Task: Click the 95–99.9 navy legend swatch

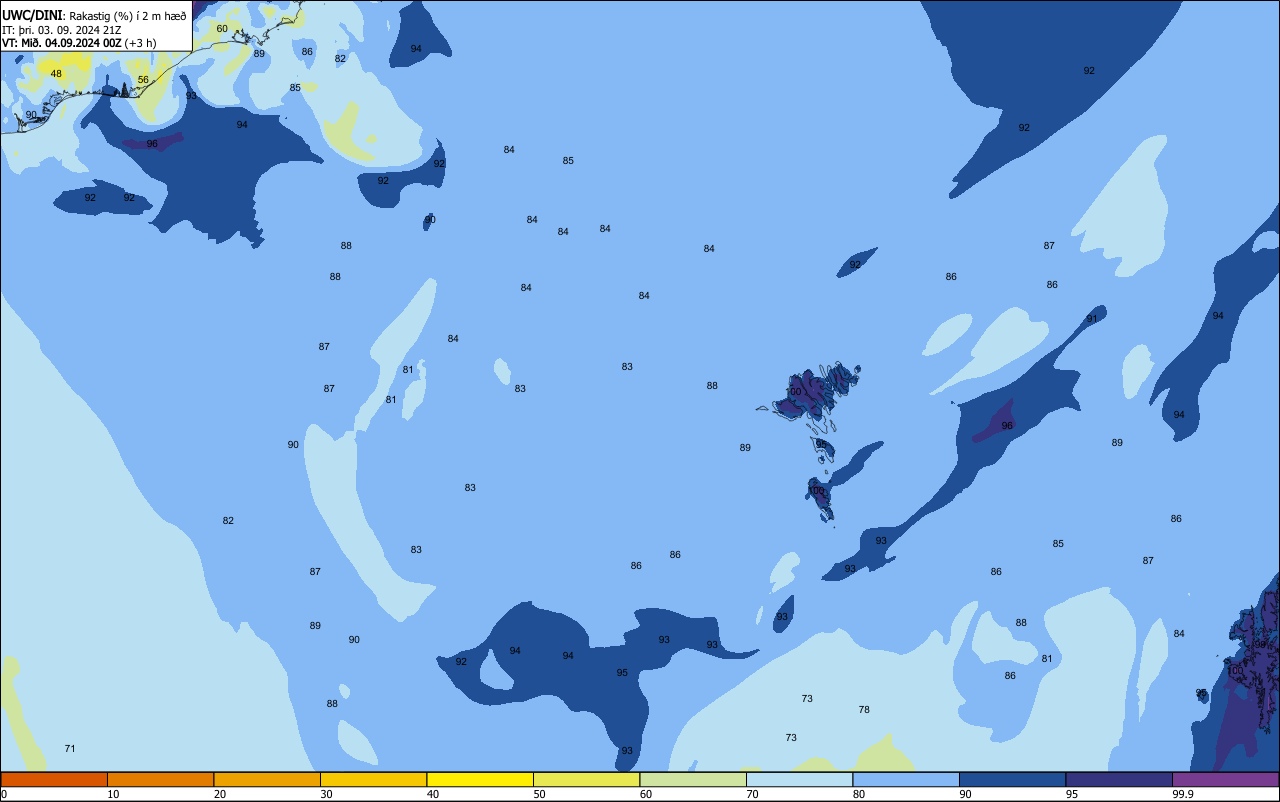Action: coord(1119,779)
